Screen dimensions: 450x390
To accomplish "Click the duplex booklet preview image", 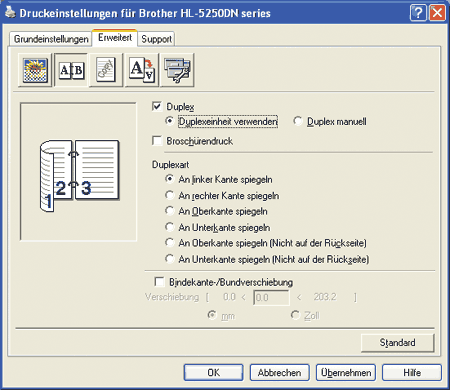I will [78, 171].
